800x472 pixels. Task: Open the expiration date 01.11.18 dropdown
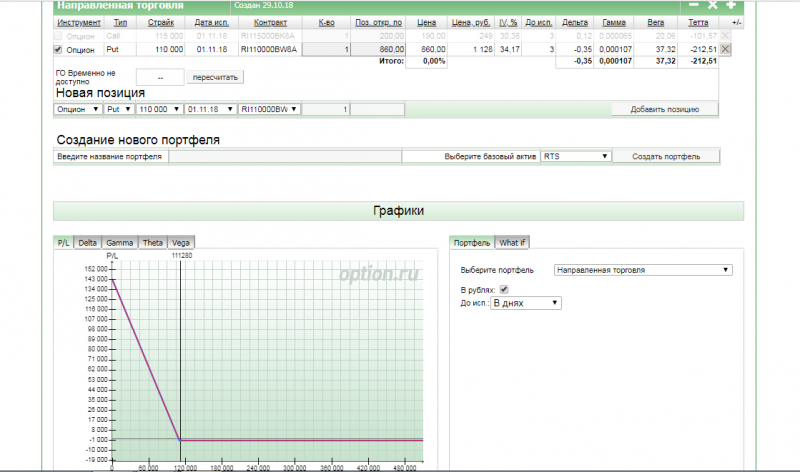210,109
